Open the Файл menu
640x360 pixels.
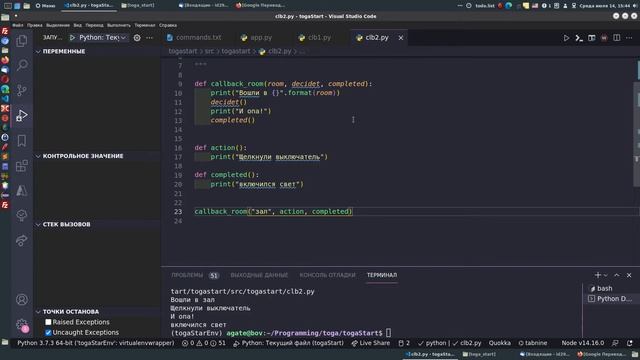(x=18, y=25)
